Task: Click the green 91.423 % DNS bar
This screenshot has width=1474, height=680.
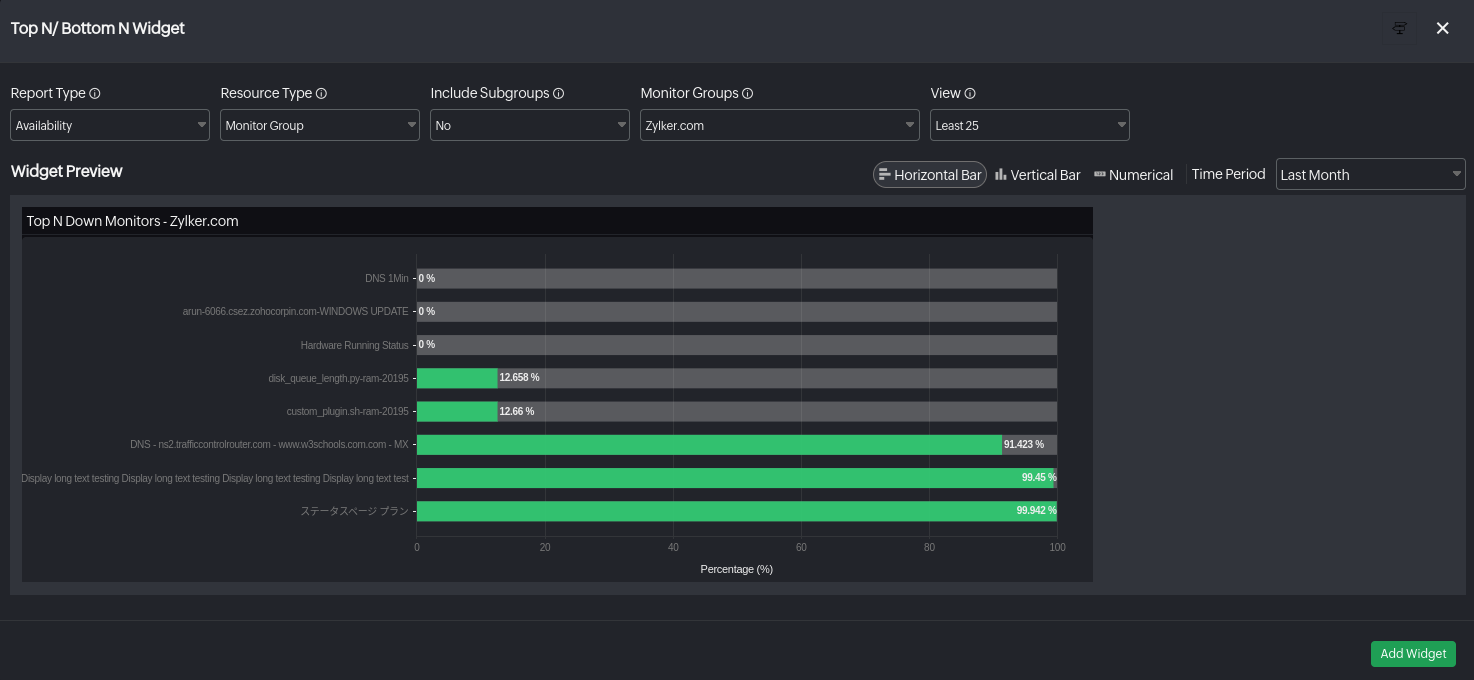Action: pos(708,445)
